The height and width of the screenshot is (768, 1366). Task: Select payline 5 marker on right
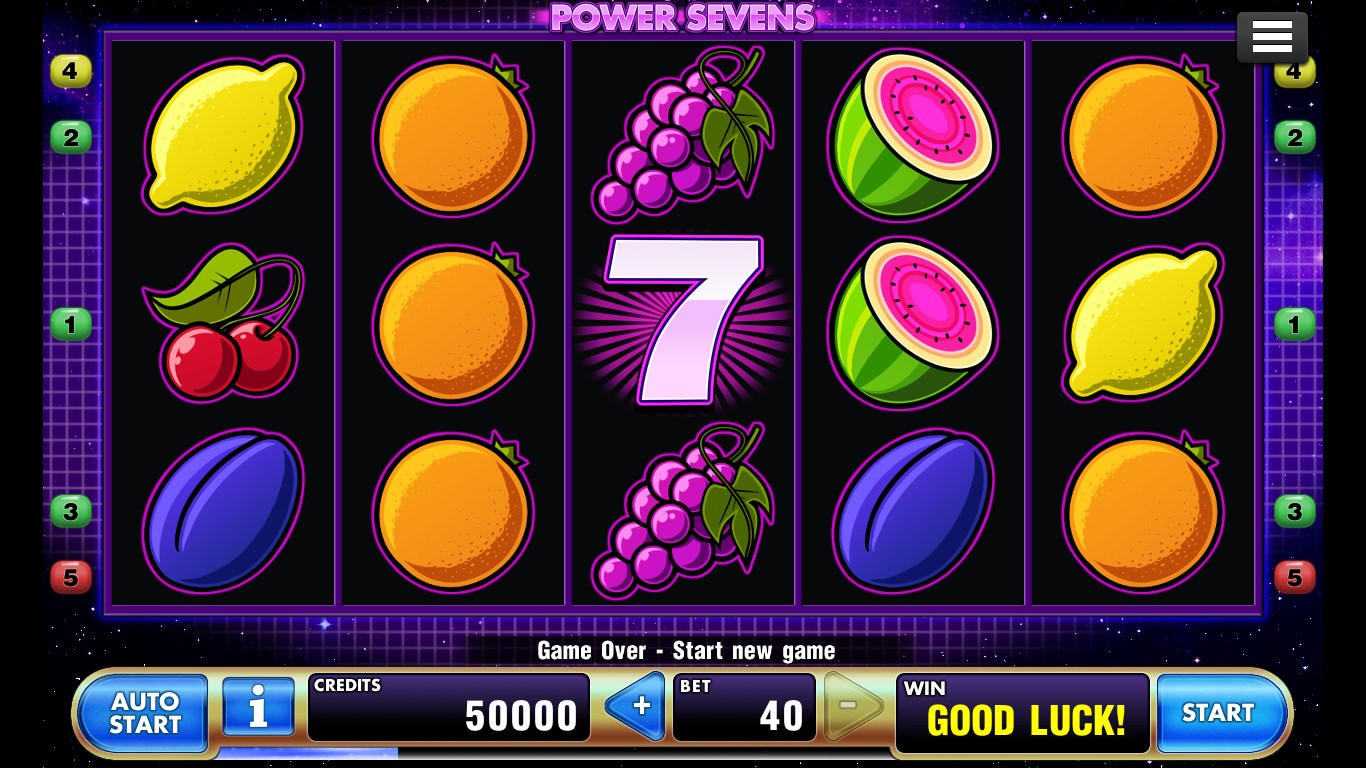(1295, 577)
